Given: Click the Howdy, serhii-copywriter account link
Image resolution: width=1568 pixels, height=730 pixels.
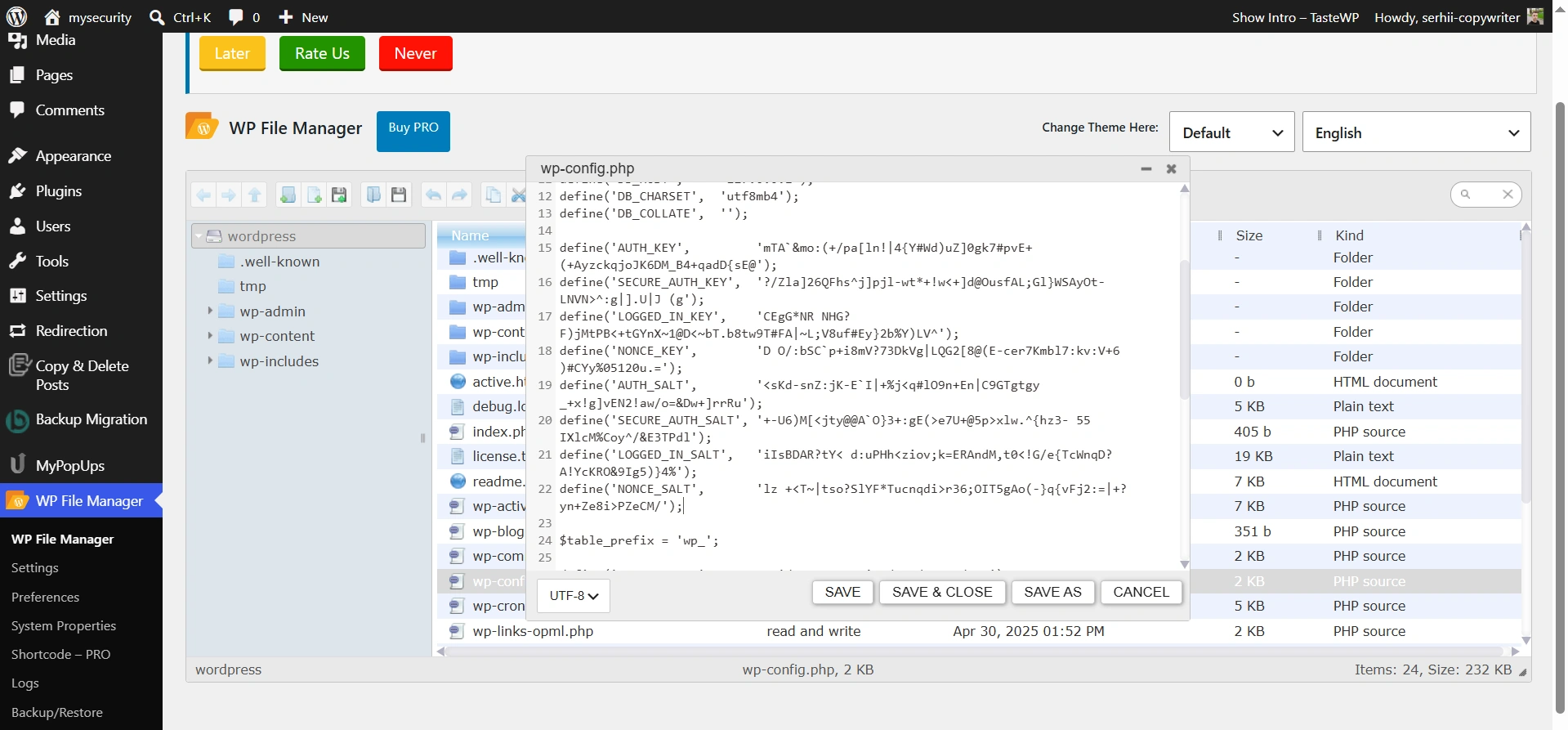Looking at the screenshot, I should 1459,17.
